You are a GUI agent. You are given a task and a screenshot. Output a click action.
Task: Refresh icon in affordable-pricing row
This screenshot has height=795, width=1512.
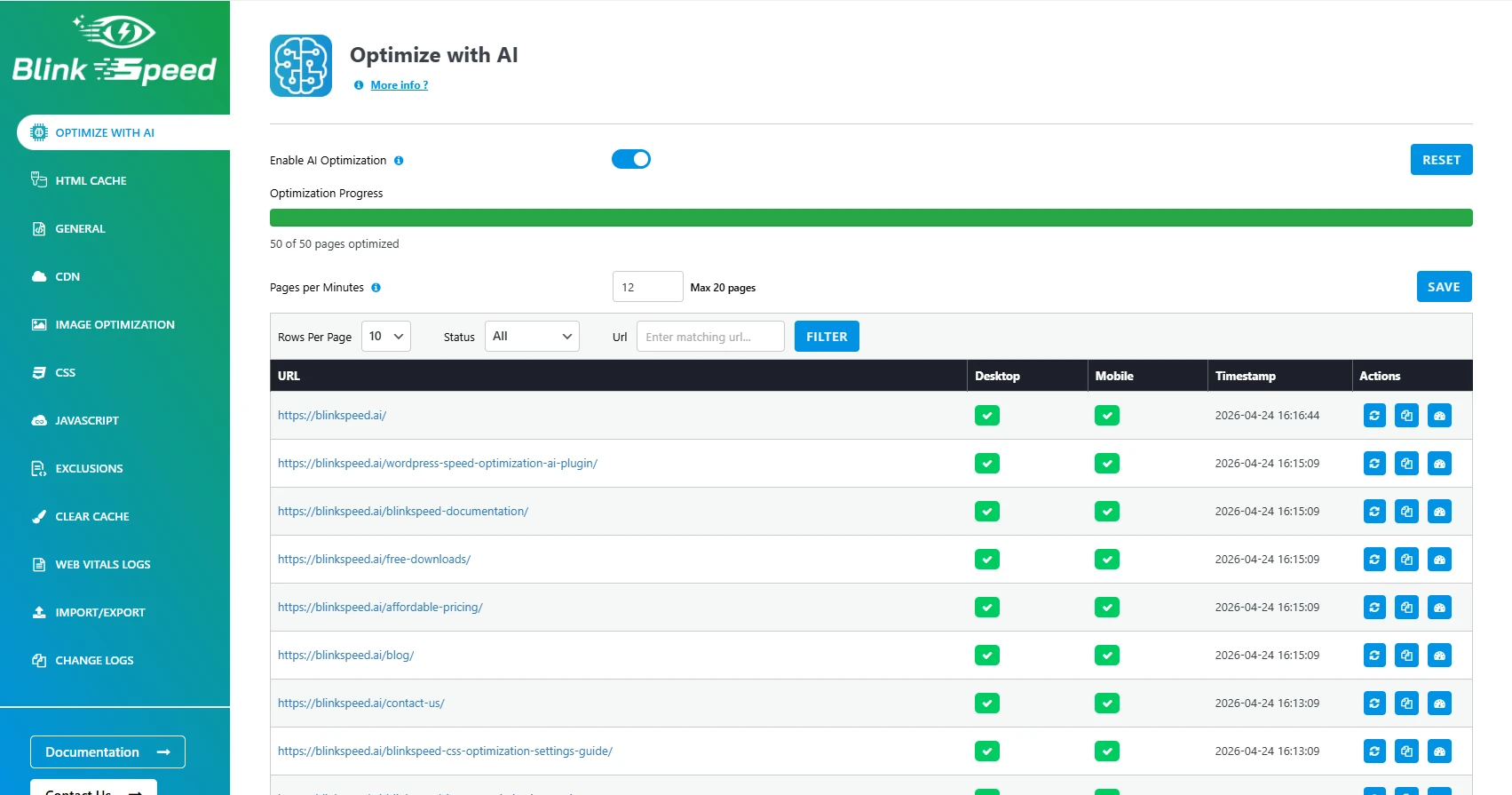[1374, 608]
